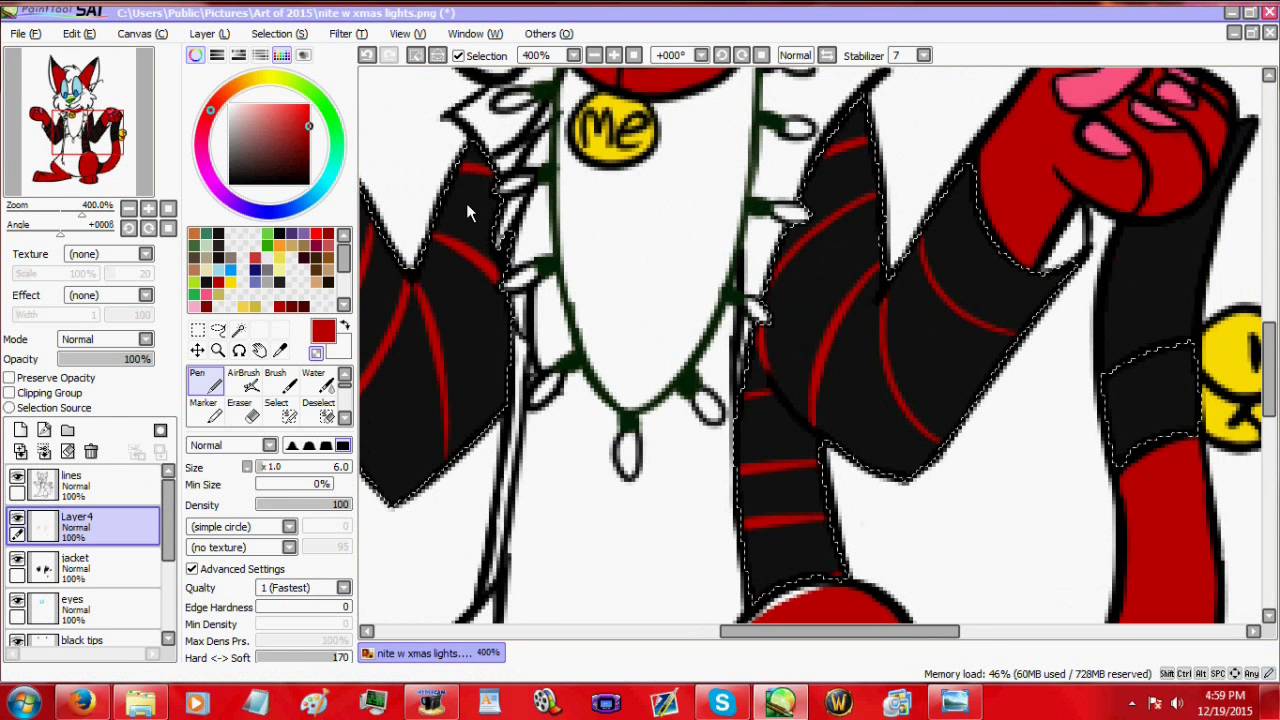Image resolution: width=1280 pixels, height=720 pixels.
Task: Activate the Eyedropper color picker tool
Action: pos(281,350)
